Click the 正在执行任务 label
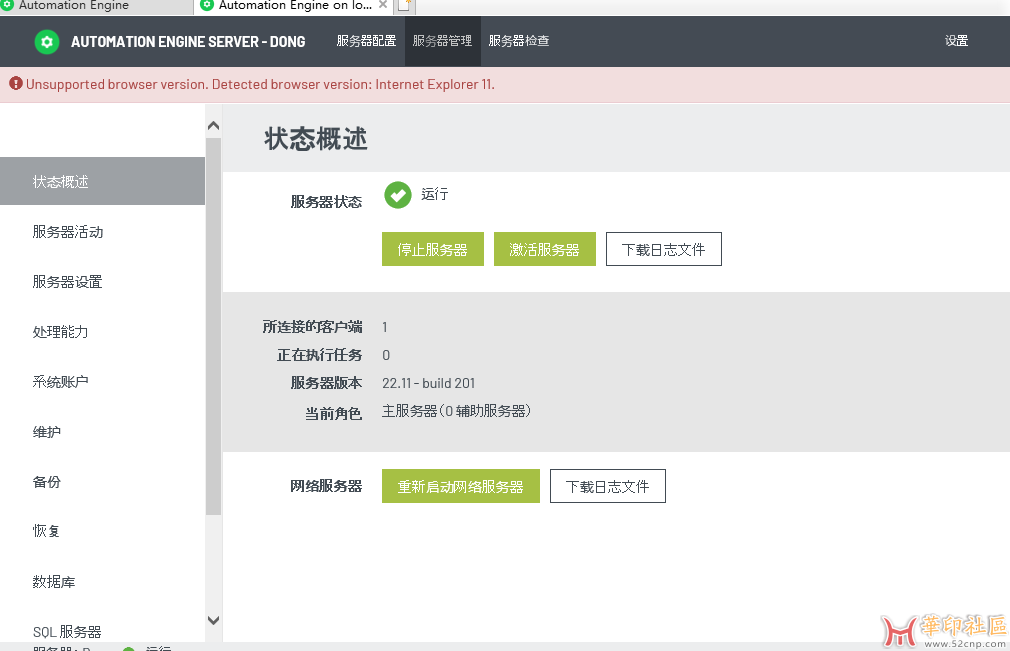Viewport: 1010px width, 651px height. tap(319, 355)
